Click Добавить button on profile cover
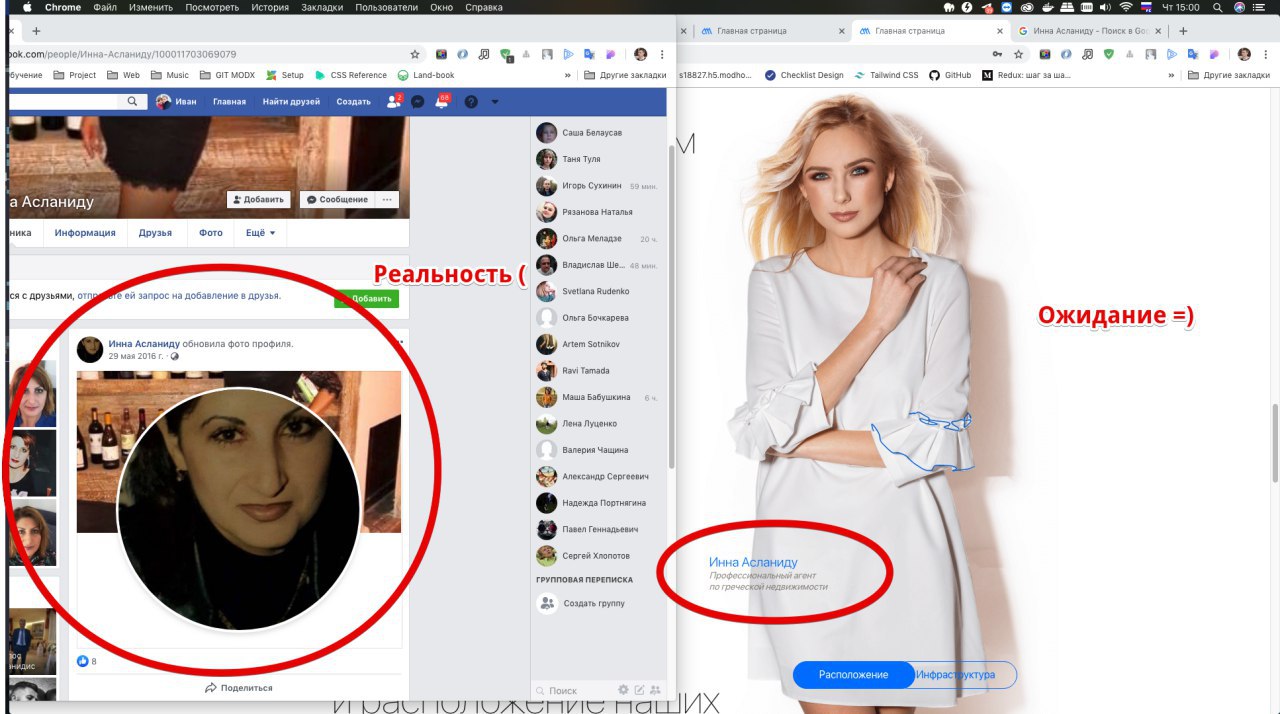1280x714 pixels. [258, 199]
